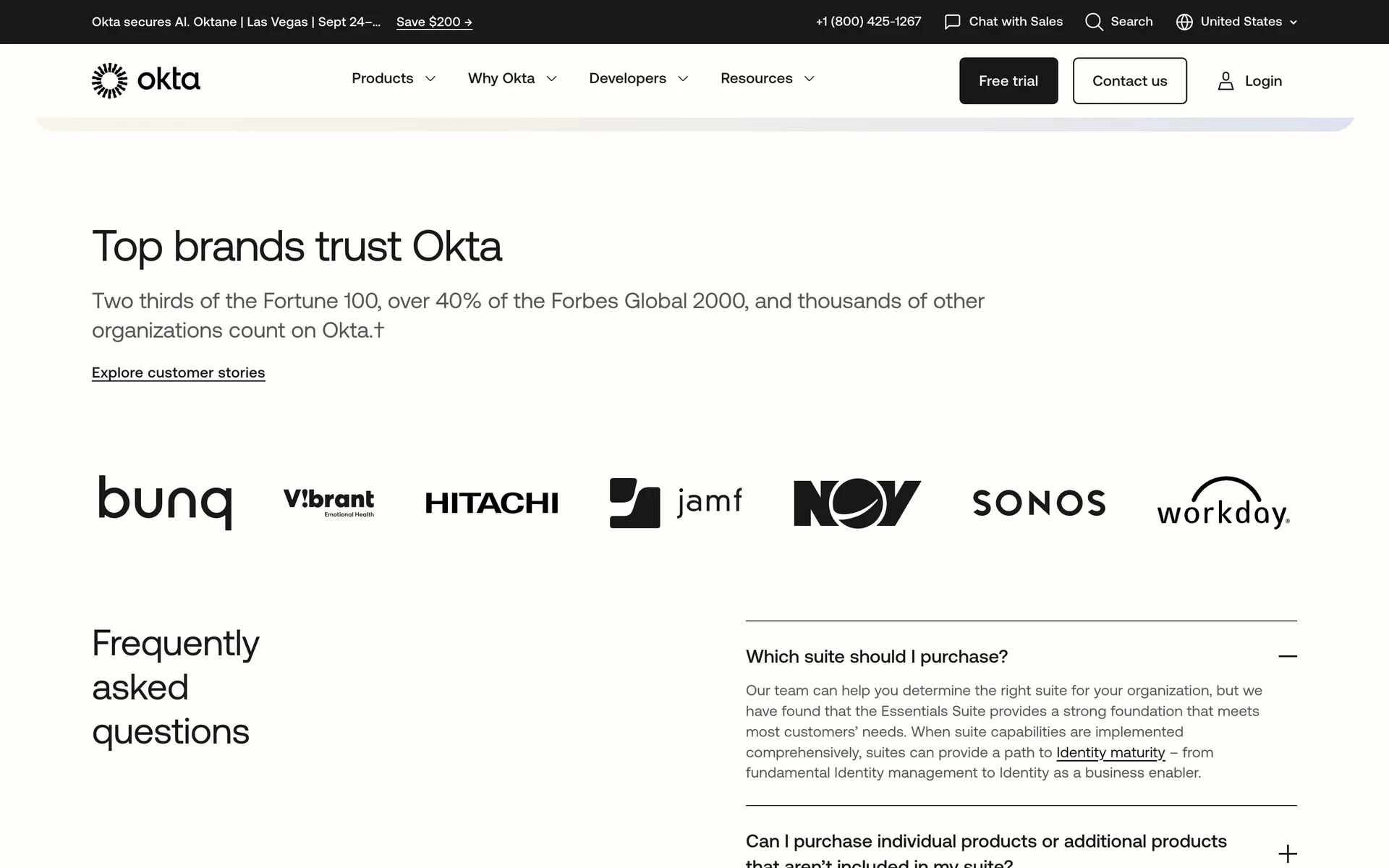Click the Sonos brand logo
The height and width of the screenshot is (868, 1389).
coord(1039,503)
